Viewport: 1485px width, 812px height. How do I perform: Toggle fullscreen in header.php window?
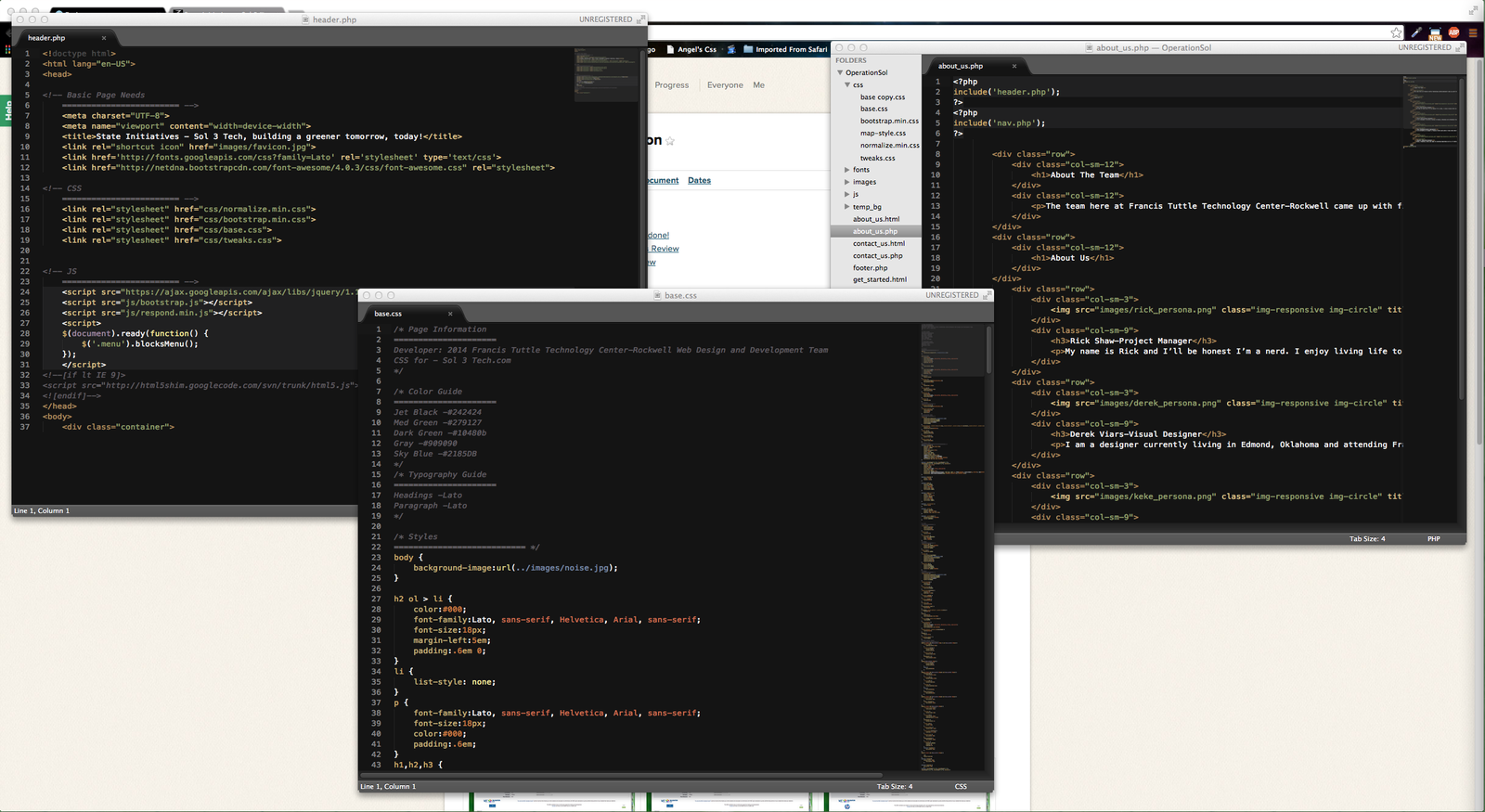[x=640, y=19]
